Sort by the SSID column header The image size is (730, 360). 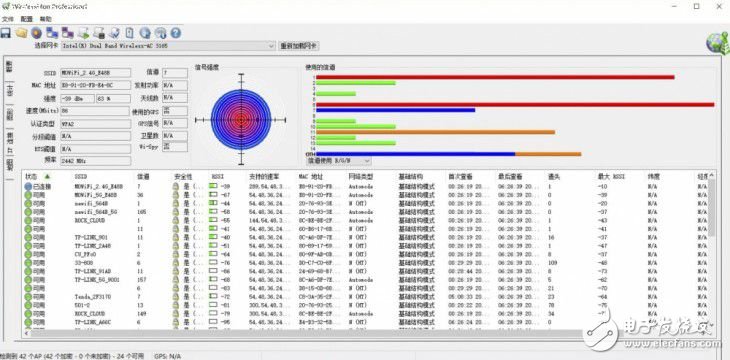click(80, 177)
